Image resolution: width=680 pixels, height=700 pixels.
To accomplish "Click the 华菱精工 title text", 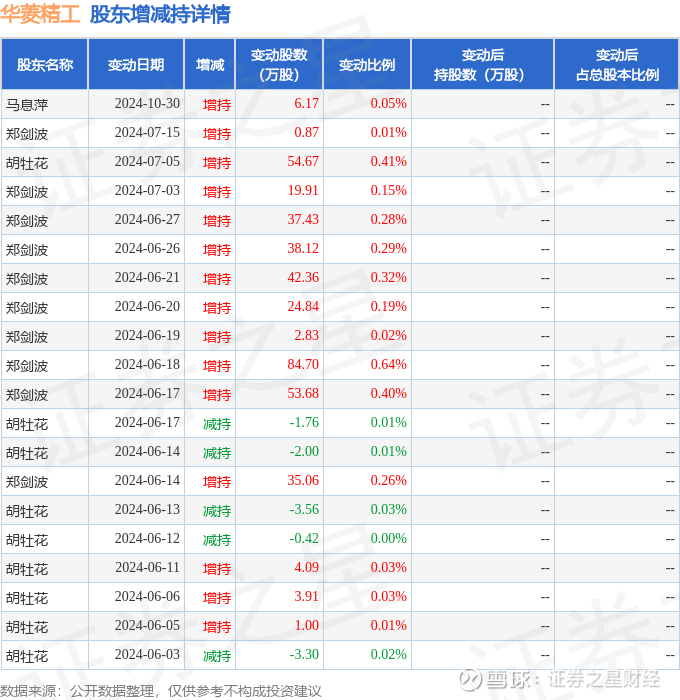I will click(x=40, y=14).
